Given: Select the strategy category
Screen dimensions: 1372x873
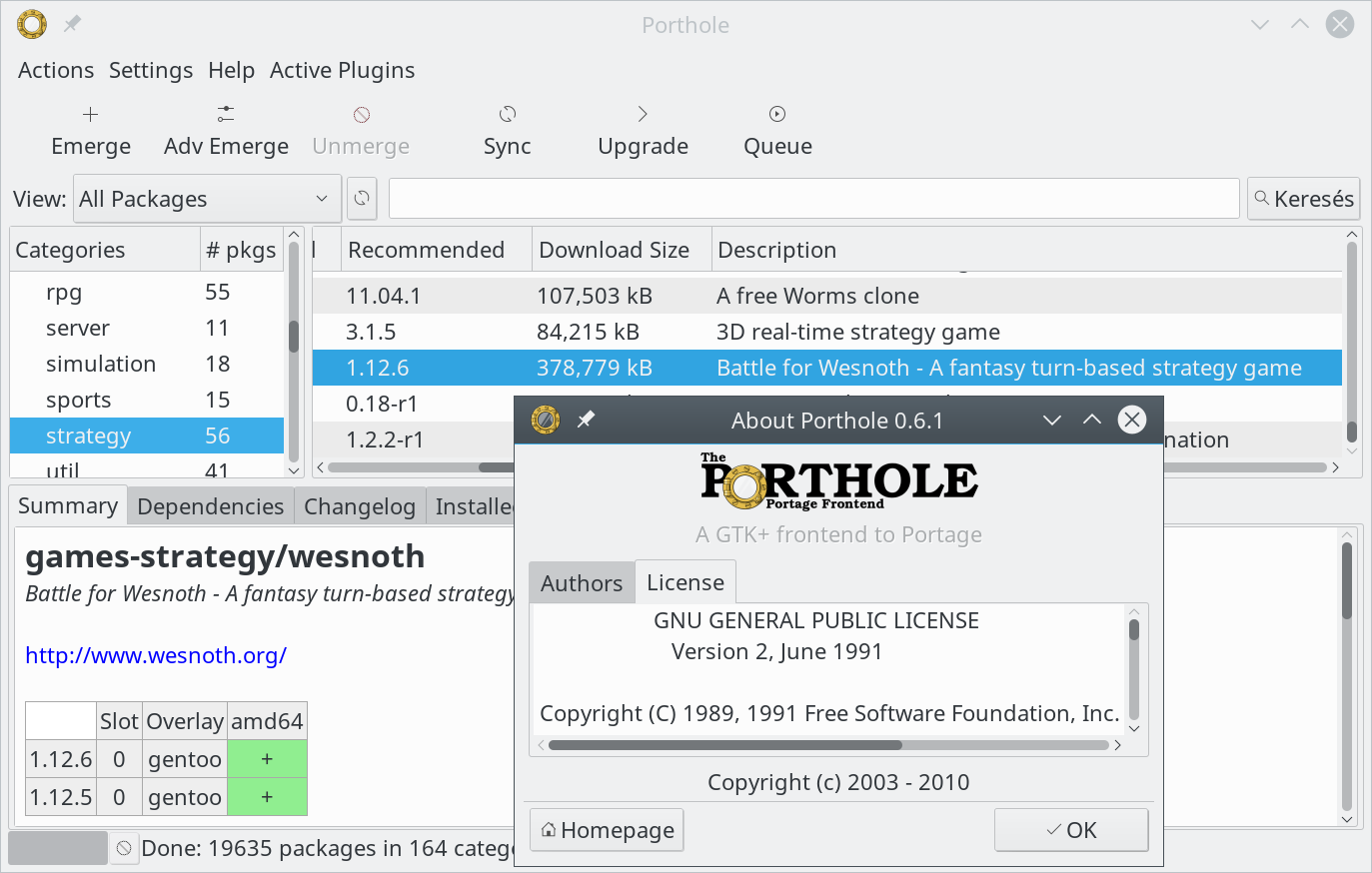Looking at the screenshot, I should coord(147,436).
